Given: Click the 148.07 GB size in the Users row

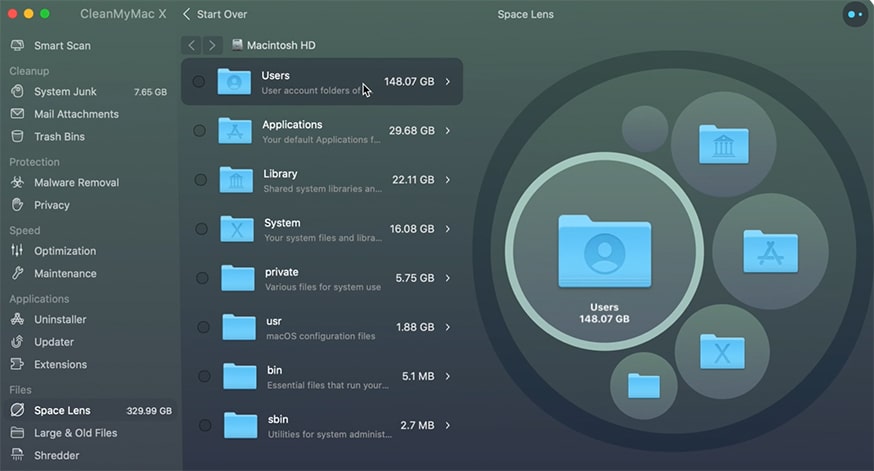Looking at the screenshot, I should (x=409, y=81).
